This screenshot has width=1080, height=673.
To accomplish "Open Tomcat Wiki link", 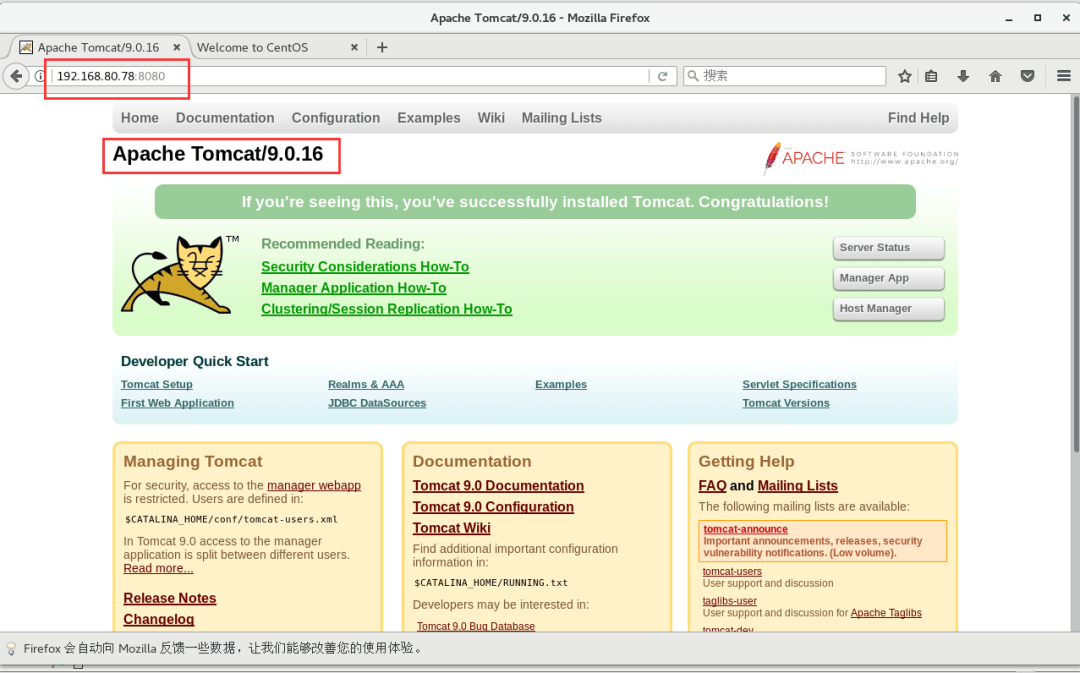I will click(451, 528).
